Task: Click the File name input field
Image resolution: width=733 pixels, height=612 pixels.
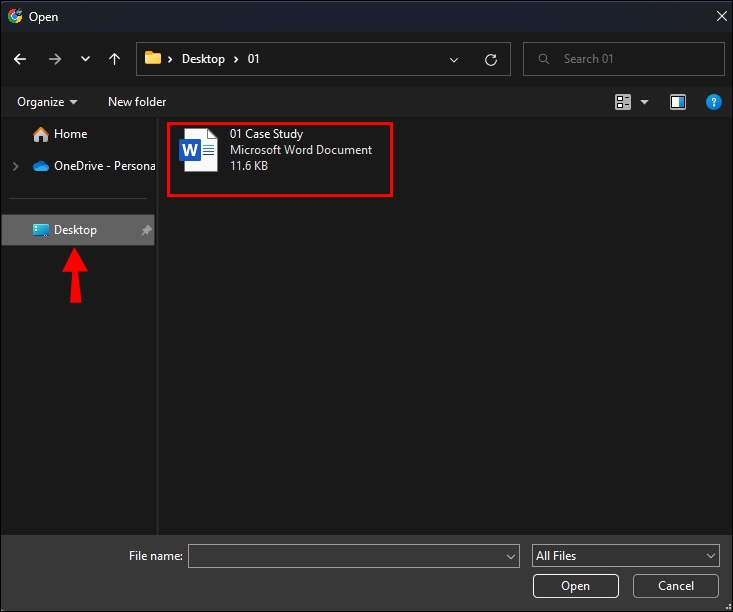Action: pos(346,556)
